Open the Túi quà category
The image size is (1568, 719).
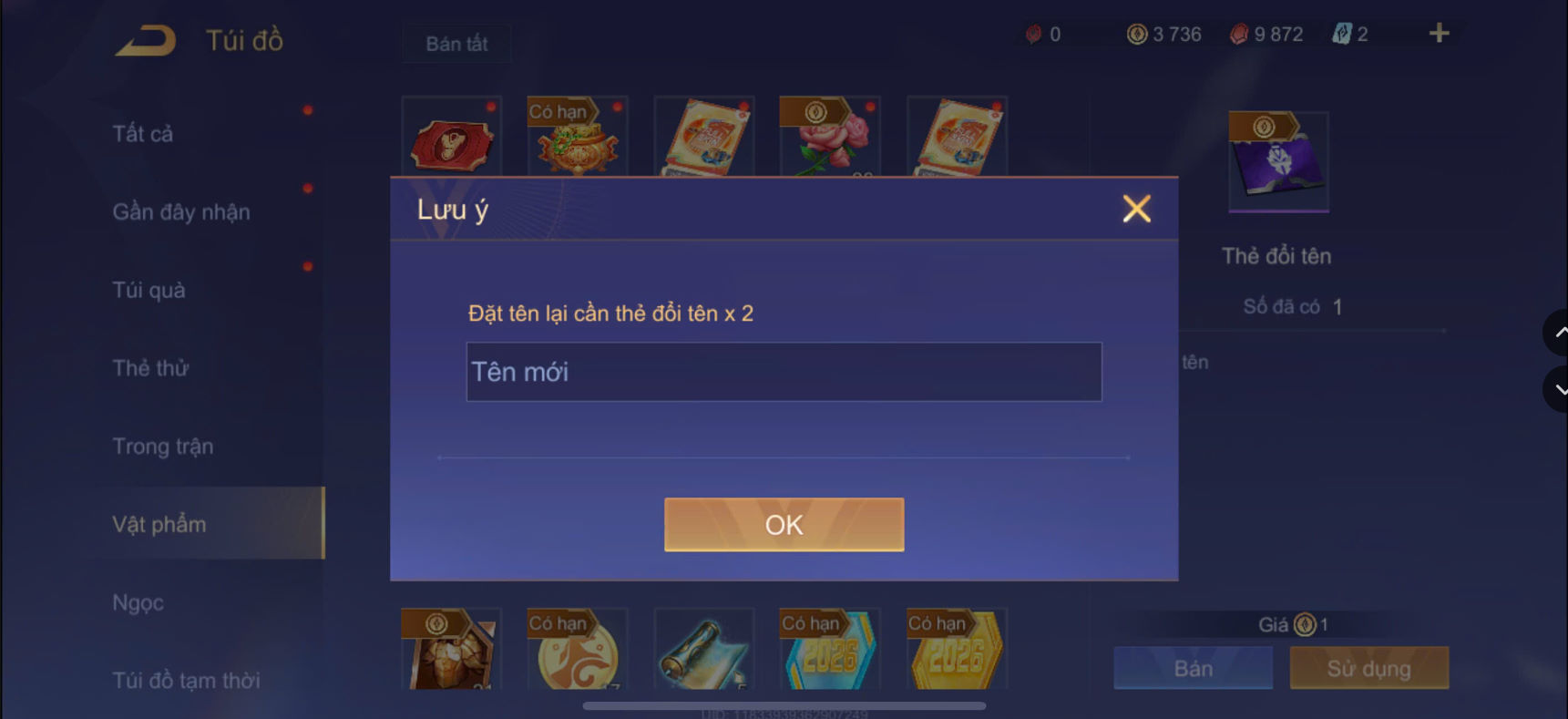[149, 290]
